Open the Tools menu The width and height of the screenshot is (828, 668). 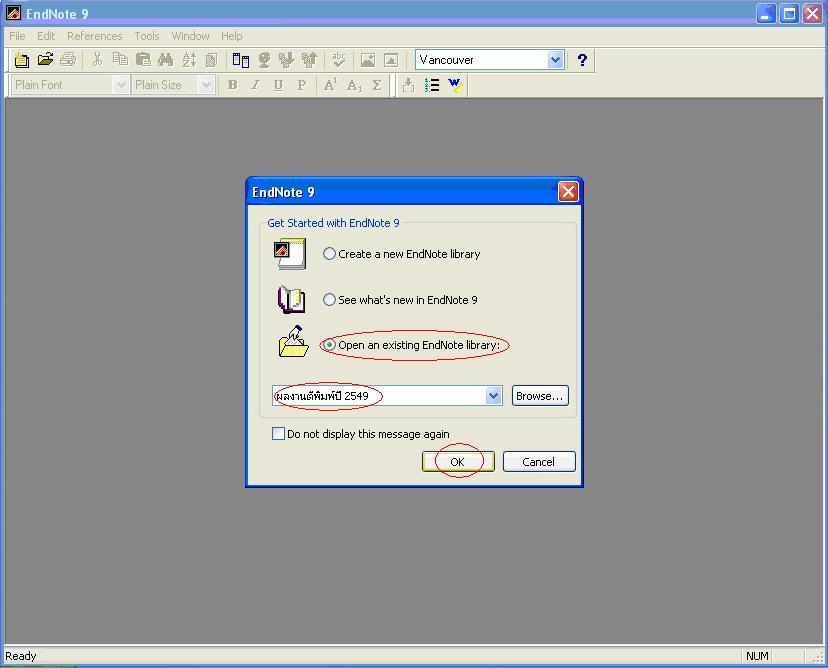point(147,36)
